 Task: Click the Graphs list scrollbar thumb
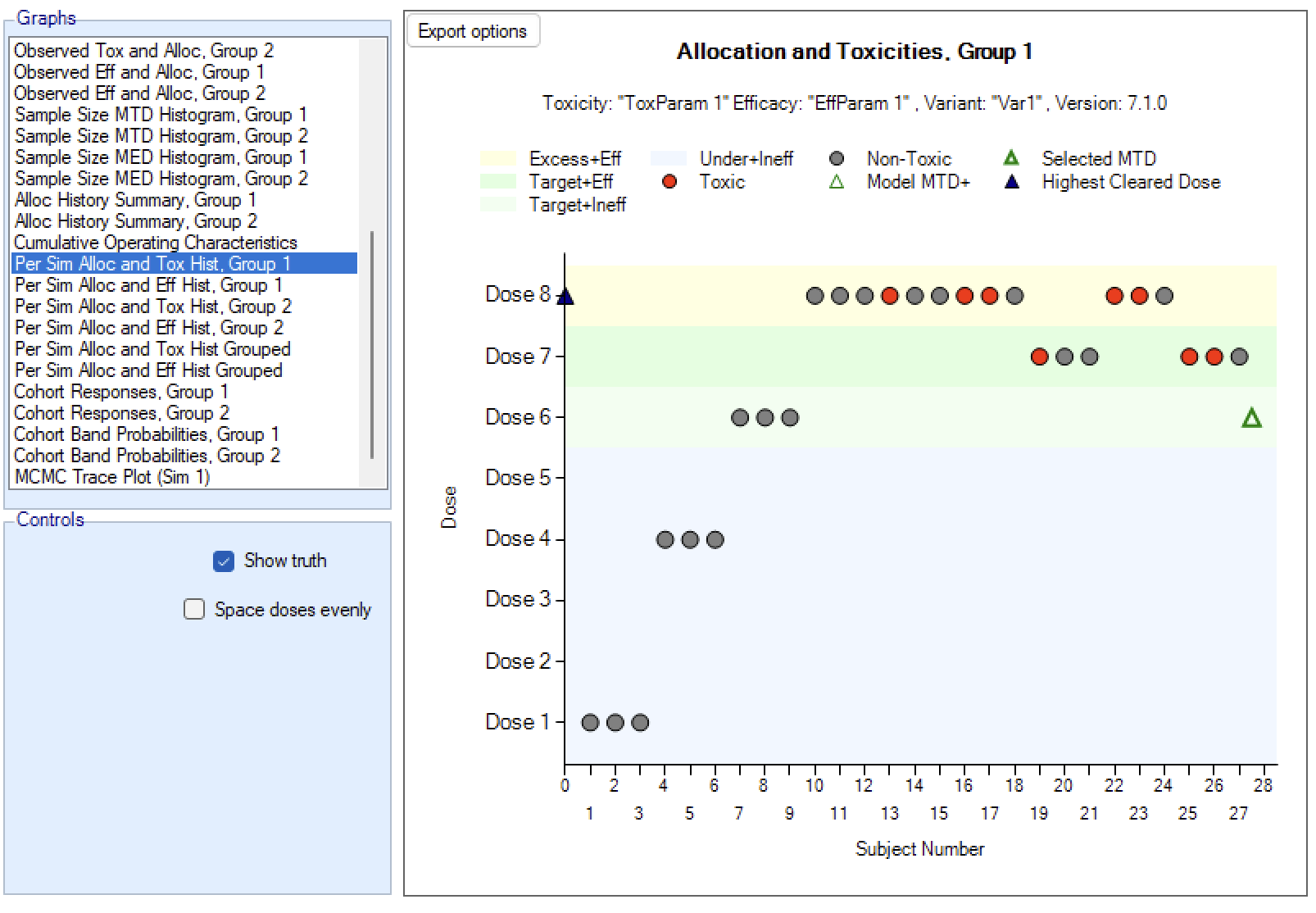372,344
